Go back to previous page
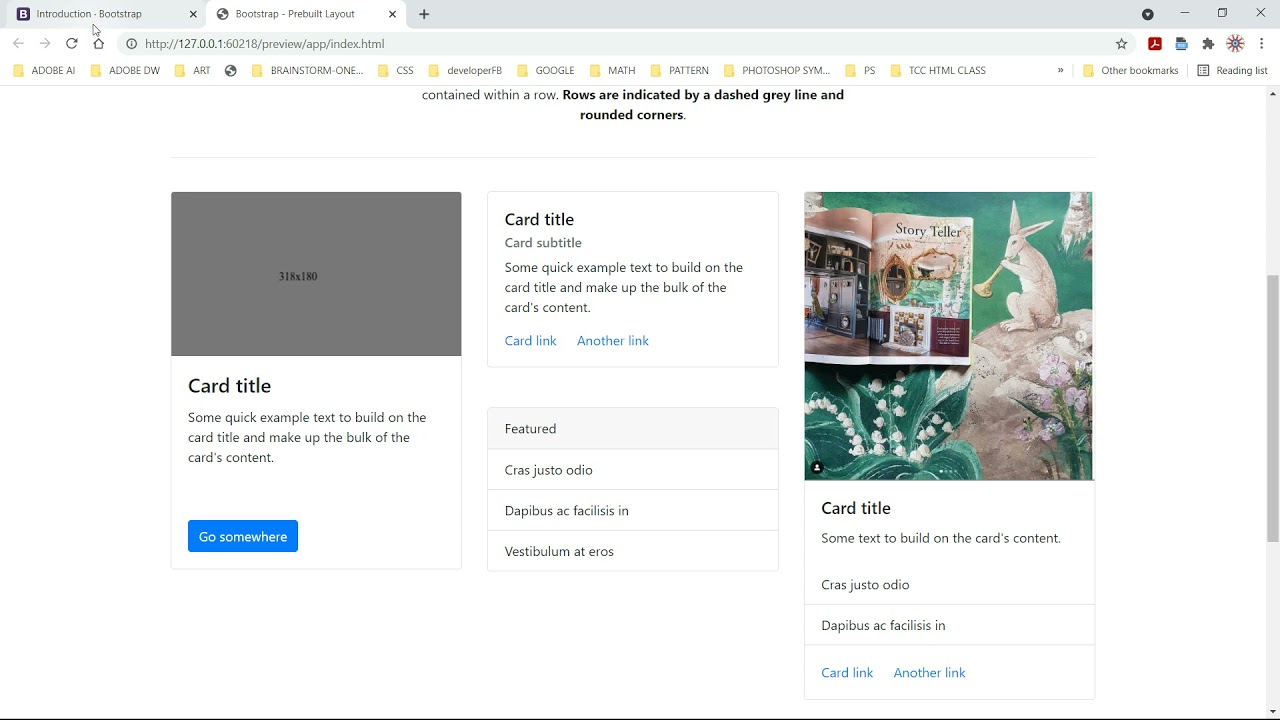Image resolution: width=1280 pixels, height=720 pixels. tap(18, 44)
